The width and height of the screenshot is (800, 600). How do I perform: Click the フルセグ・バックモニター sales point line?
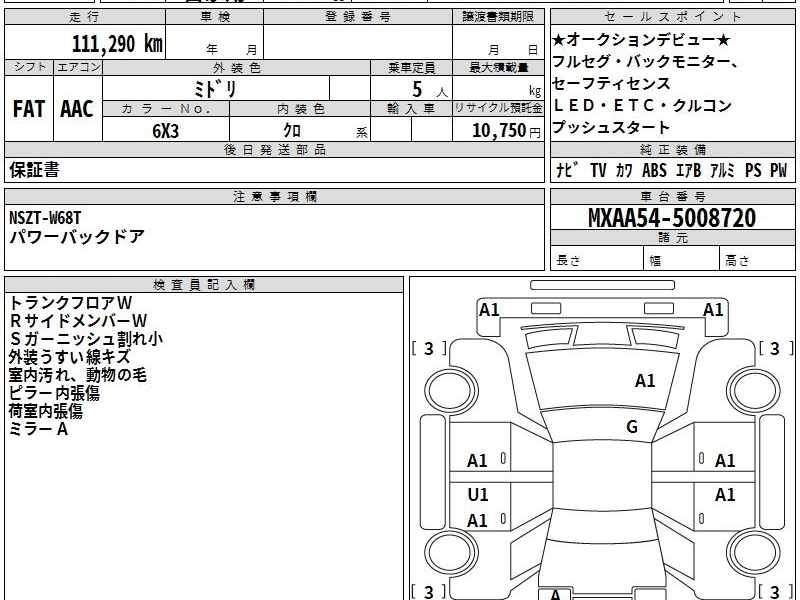pos(645,61)
